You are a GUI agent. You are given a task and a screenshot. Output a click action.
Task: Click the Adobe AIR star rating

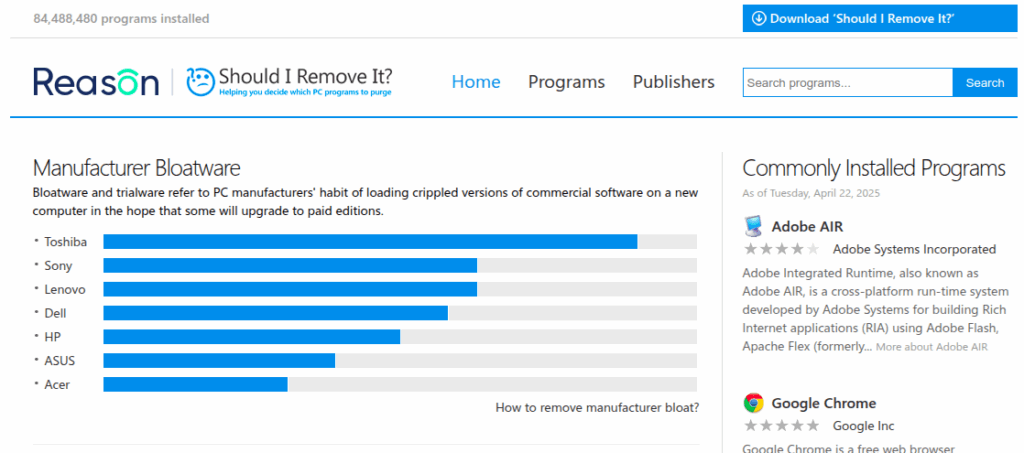tap(781, 249)
